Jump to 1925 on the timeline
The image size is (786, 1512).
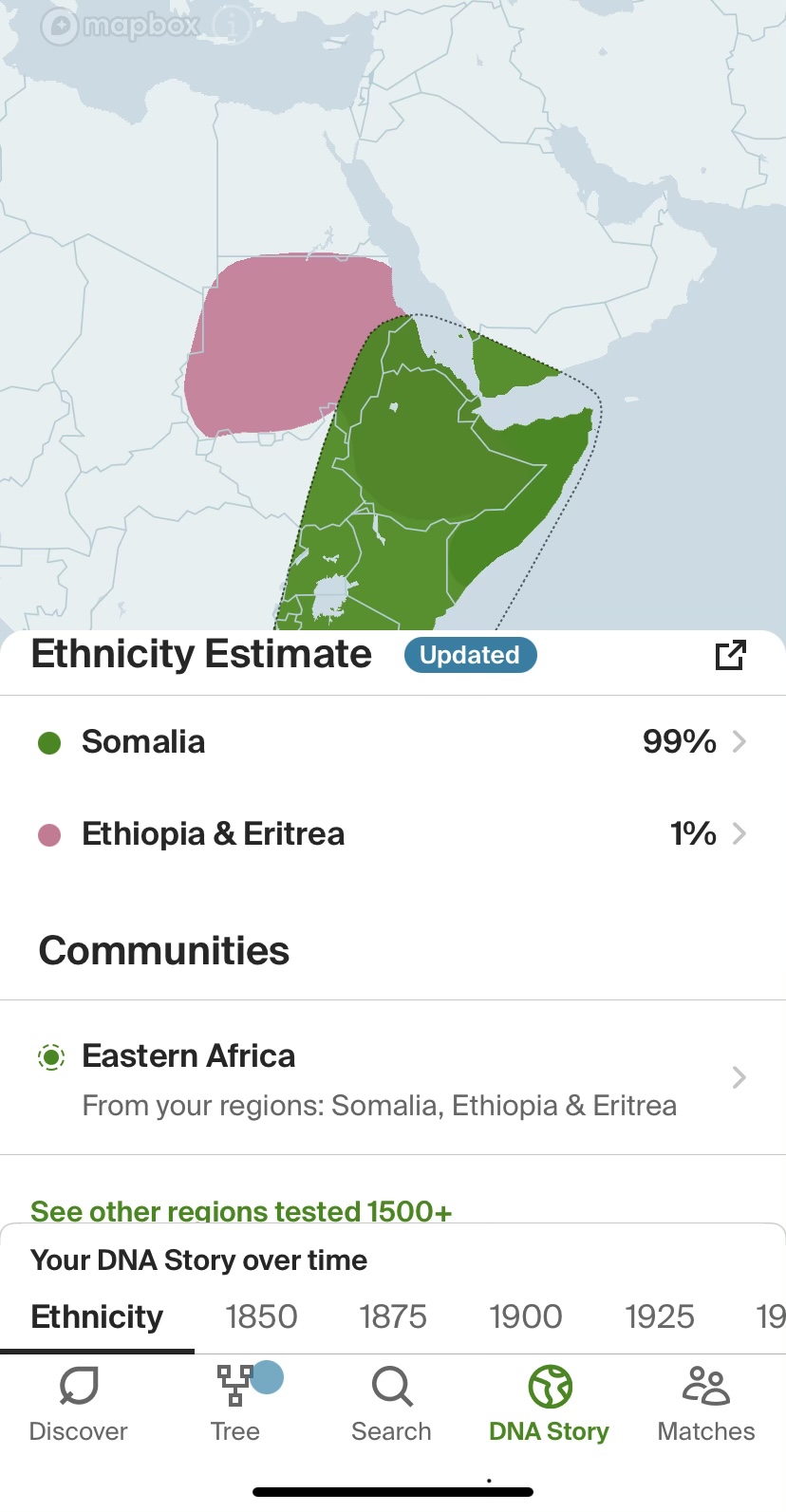(660, 1316)
